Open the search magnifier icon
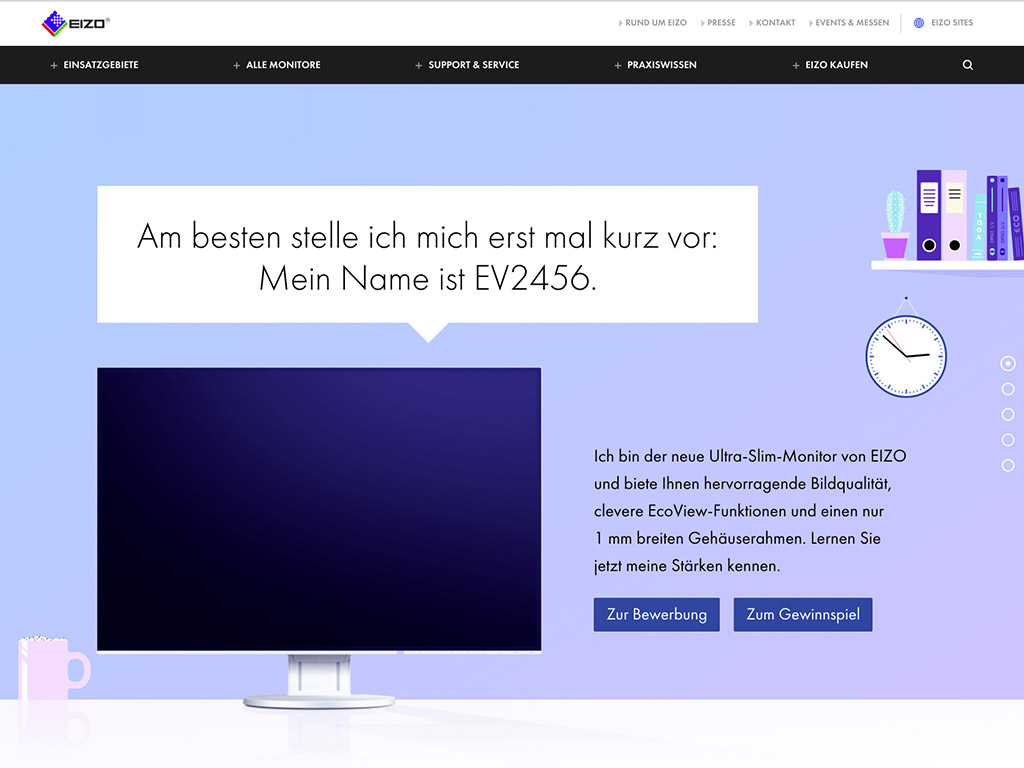The height and width of the screenshot is (768, 1024). click(967, 65)
